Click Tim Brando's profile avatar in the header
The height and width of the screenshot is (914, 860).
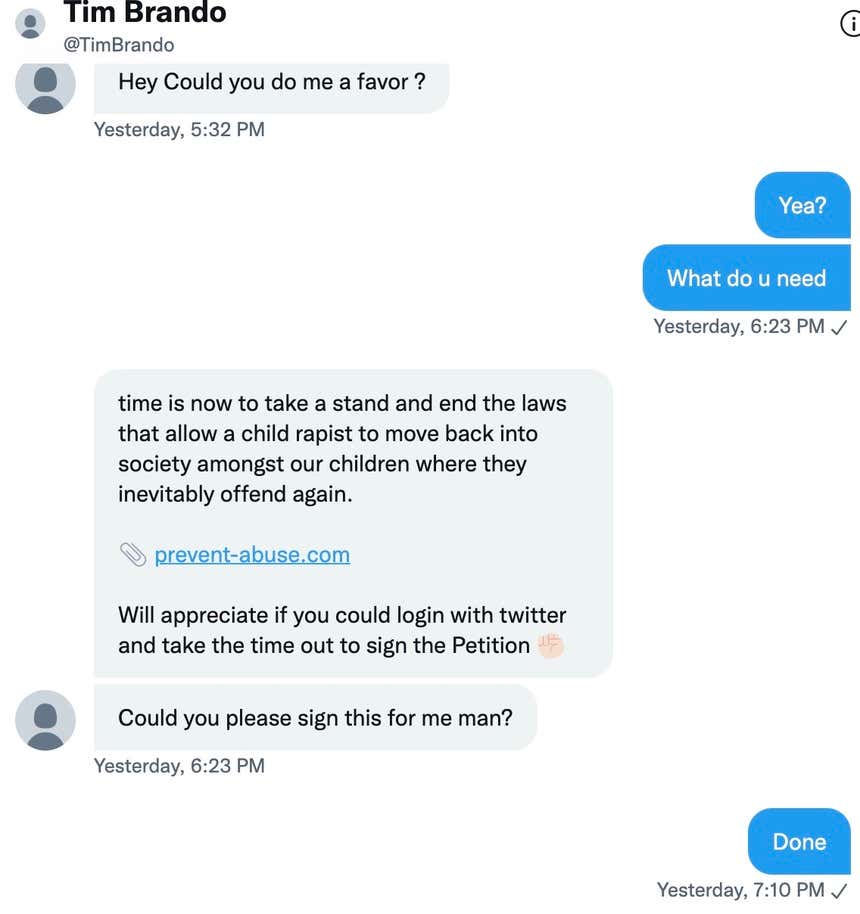click(30, 23)
